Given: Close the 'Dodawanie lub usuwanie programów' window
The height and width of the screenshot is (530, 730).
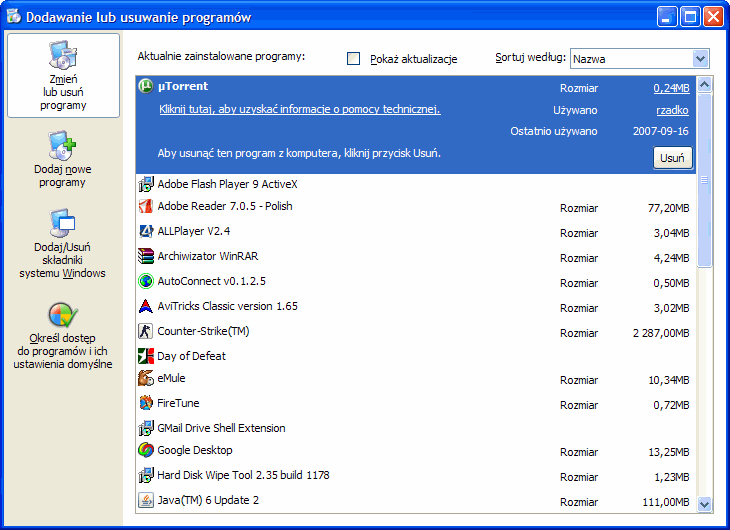Looking at the screenshot, I should [x=713, y=17].
